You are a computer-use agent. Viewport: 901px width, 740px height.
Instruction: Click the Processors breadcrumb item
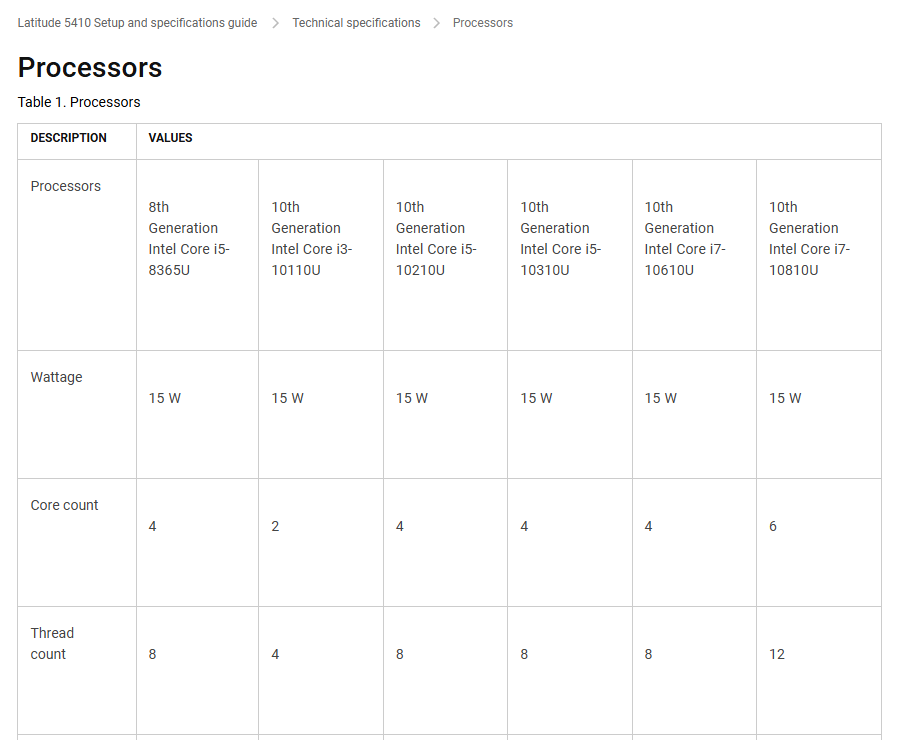(x=482, y=23)
